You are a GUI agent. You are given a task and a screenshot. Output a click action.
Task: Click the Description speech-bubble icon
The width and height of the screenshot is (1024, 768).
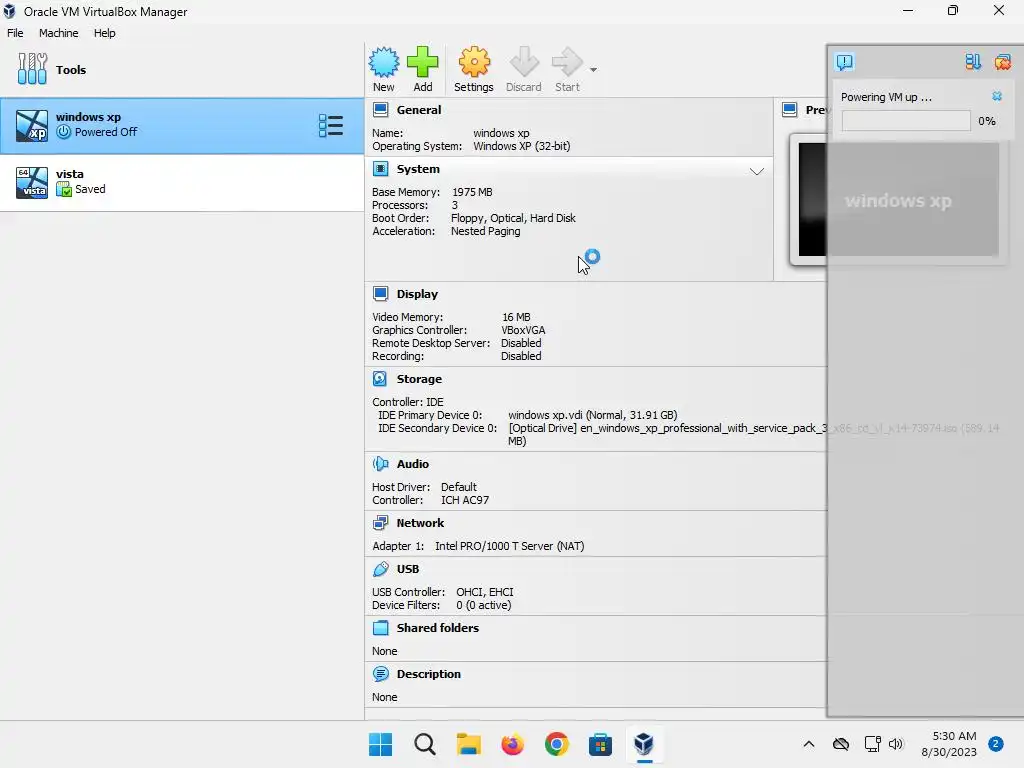tap(380, 674)
